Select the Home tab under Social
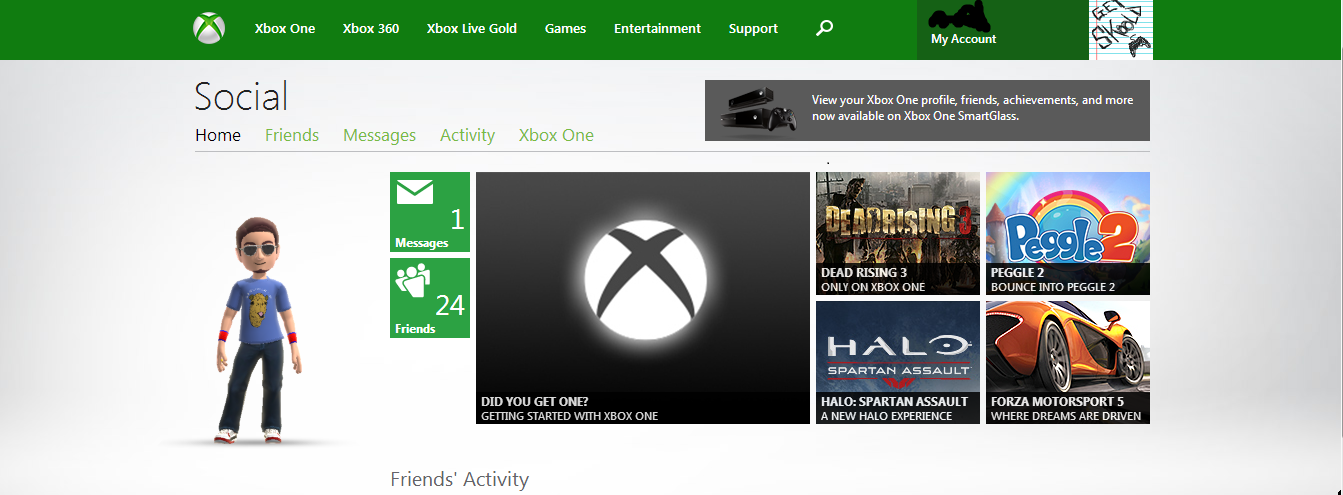The image size is (1343, 495). point(218,135)
